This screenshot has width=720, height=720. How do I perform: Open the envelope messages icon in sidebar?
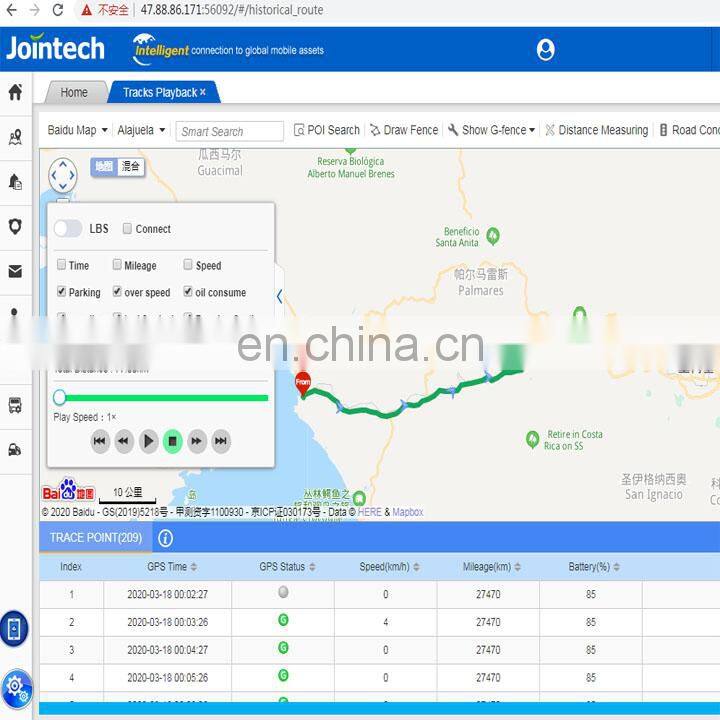pyautogui.click(x=15, y=271)
